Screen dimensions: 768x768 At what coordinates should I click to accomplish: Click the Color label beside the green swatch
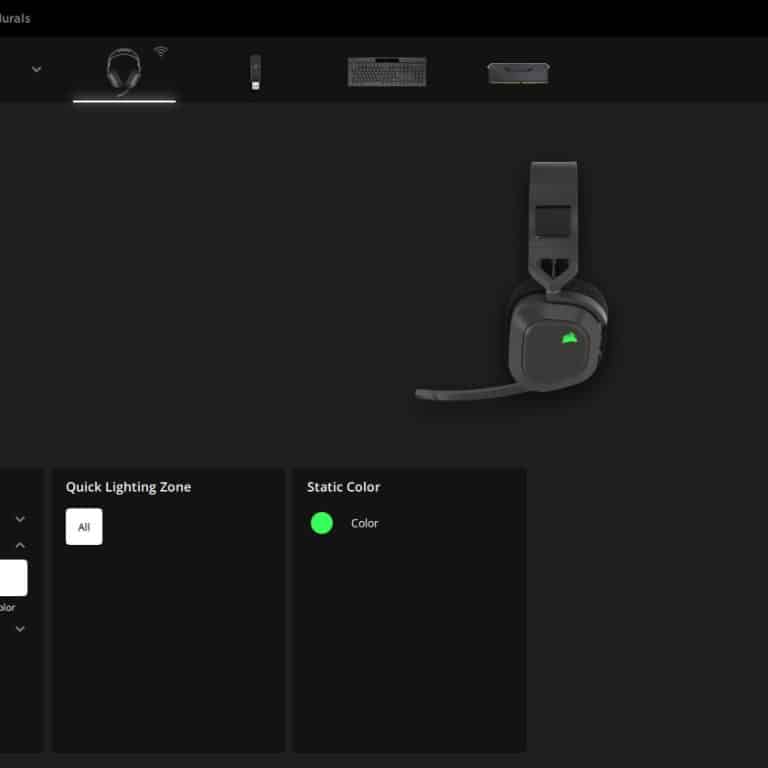(x=364, y=523)
